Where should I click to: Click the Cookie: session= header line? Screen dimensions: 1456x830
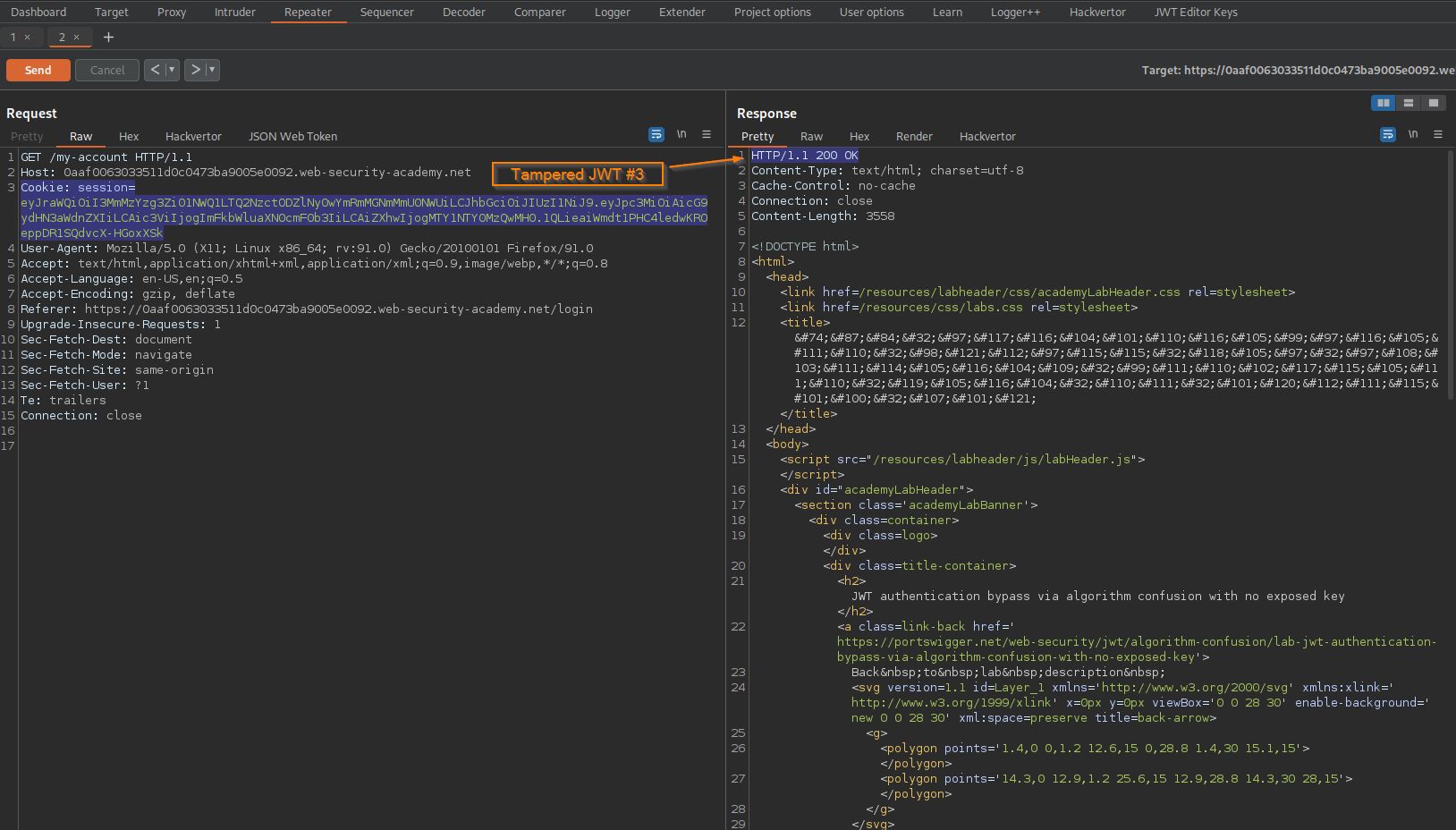click(78, 187)
